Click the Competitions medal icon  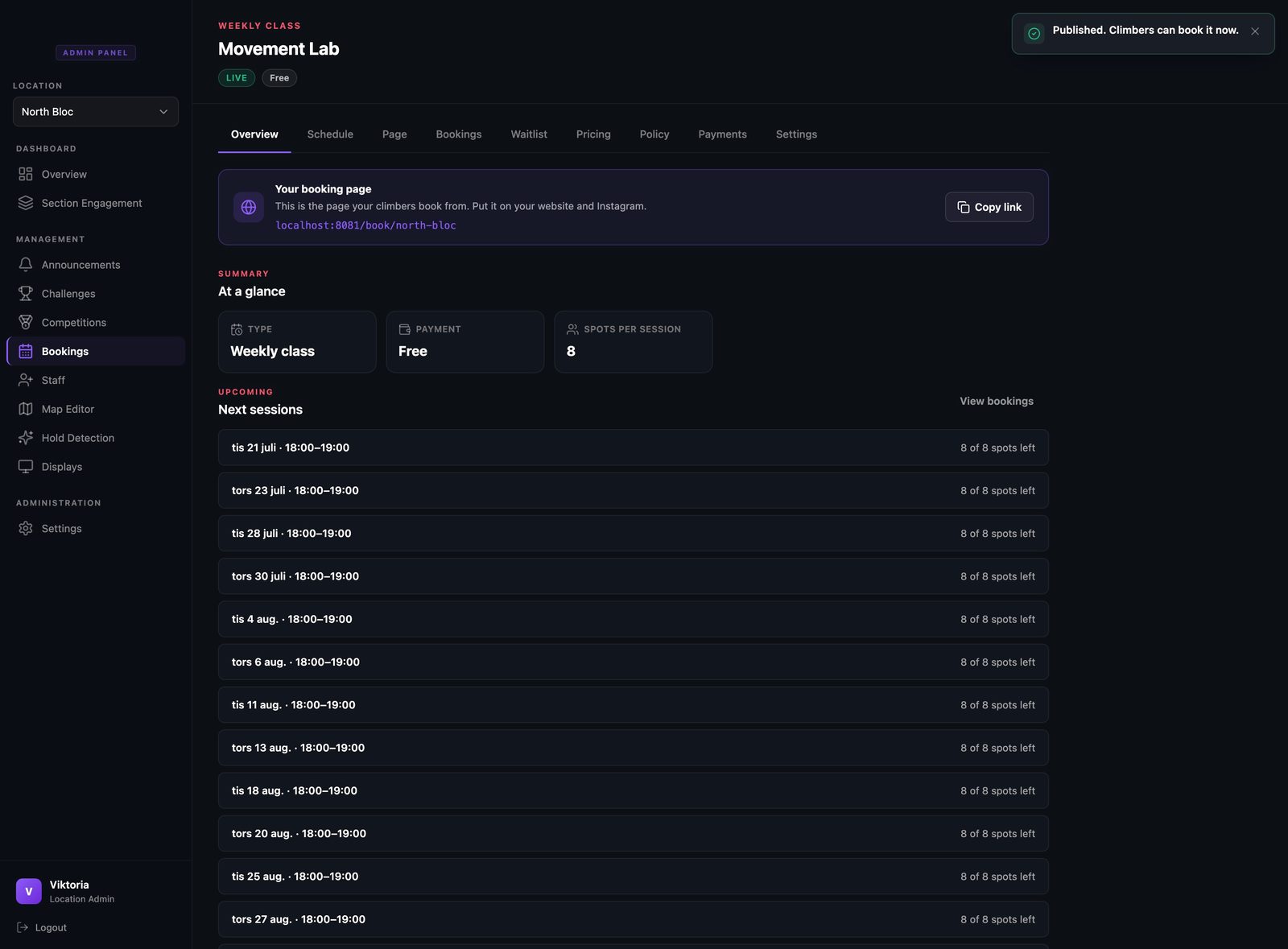pyautogui.click(x=26, y=323)
